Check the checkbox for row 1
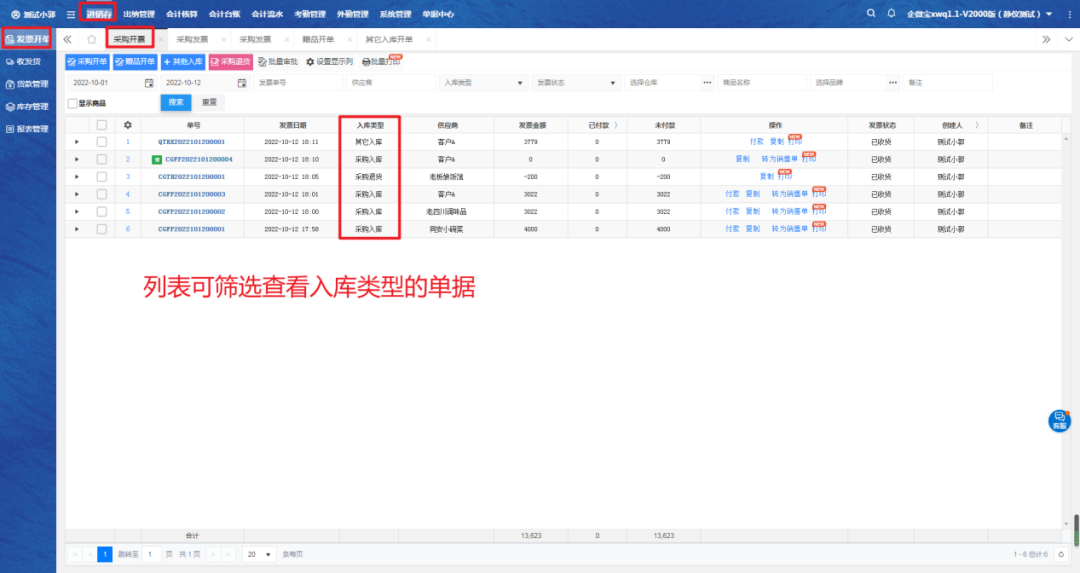Viewport: 1080px width, 573px height. pyautogui.click(x=101, y=142)
